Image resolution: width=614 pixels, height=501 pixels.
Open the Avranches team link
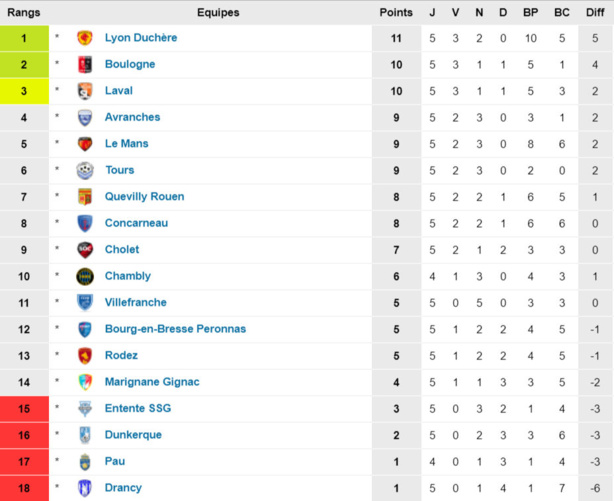click(132, 117)
